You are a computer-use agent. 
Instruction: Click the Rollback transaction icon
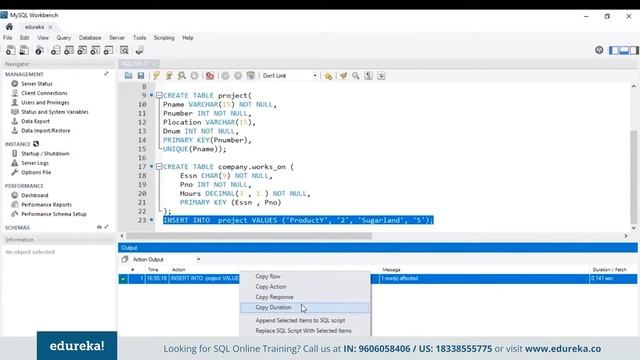point(238,76)
